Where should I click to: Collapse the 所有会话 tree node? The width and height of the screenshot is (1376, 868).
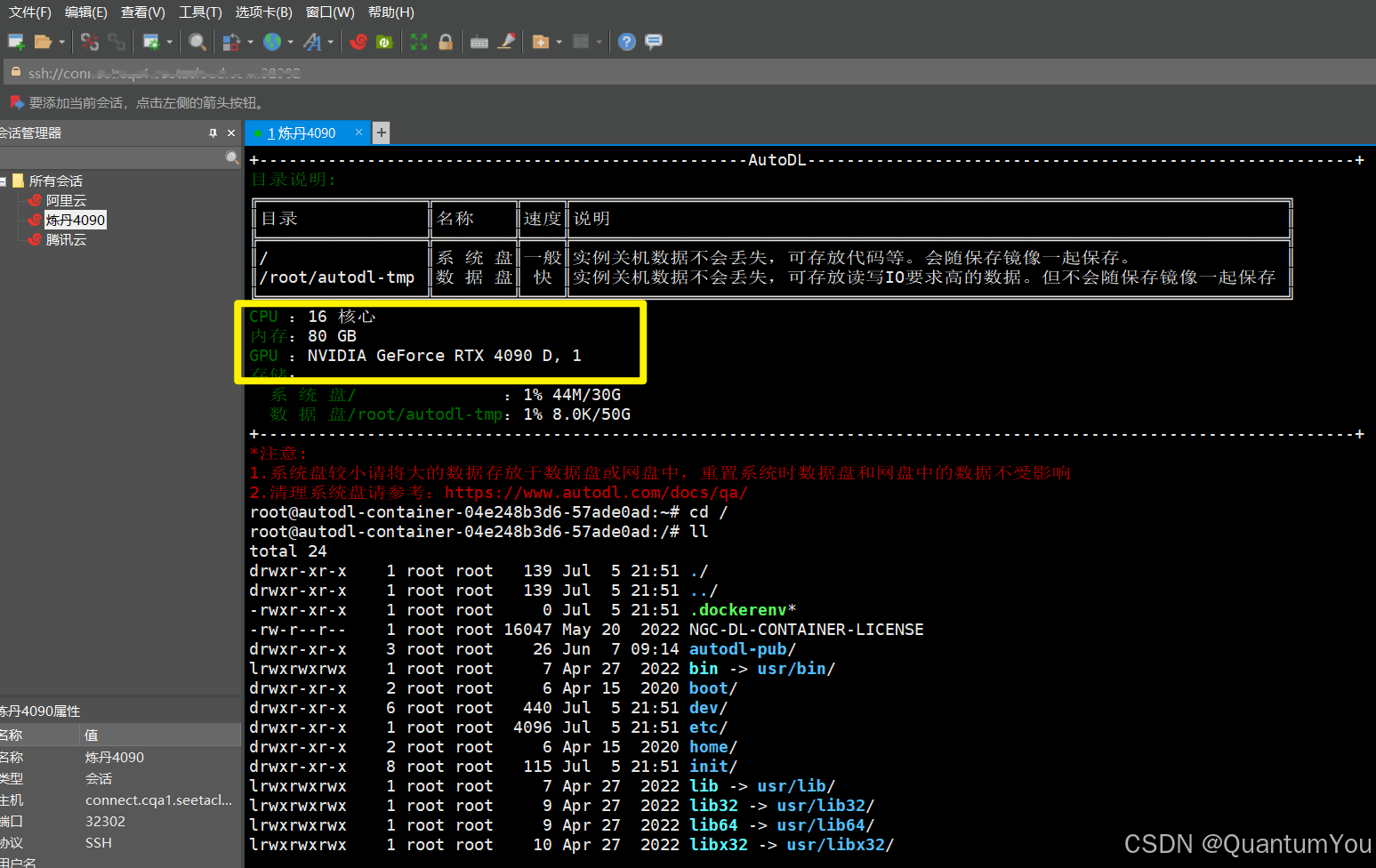point(4,181)
